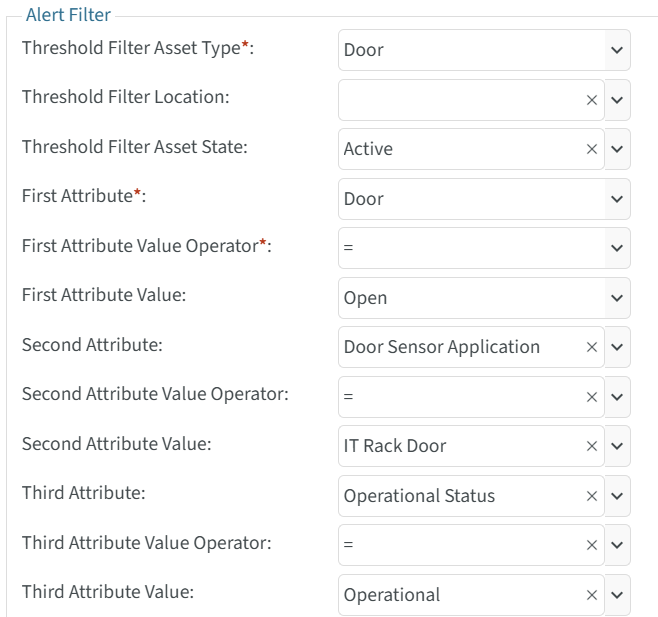The width and height of the screenshot is (658, 617).
Task: Remove Operational Status third attribute
Action: pos(591,496)
